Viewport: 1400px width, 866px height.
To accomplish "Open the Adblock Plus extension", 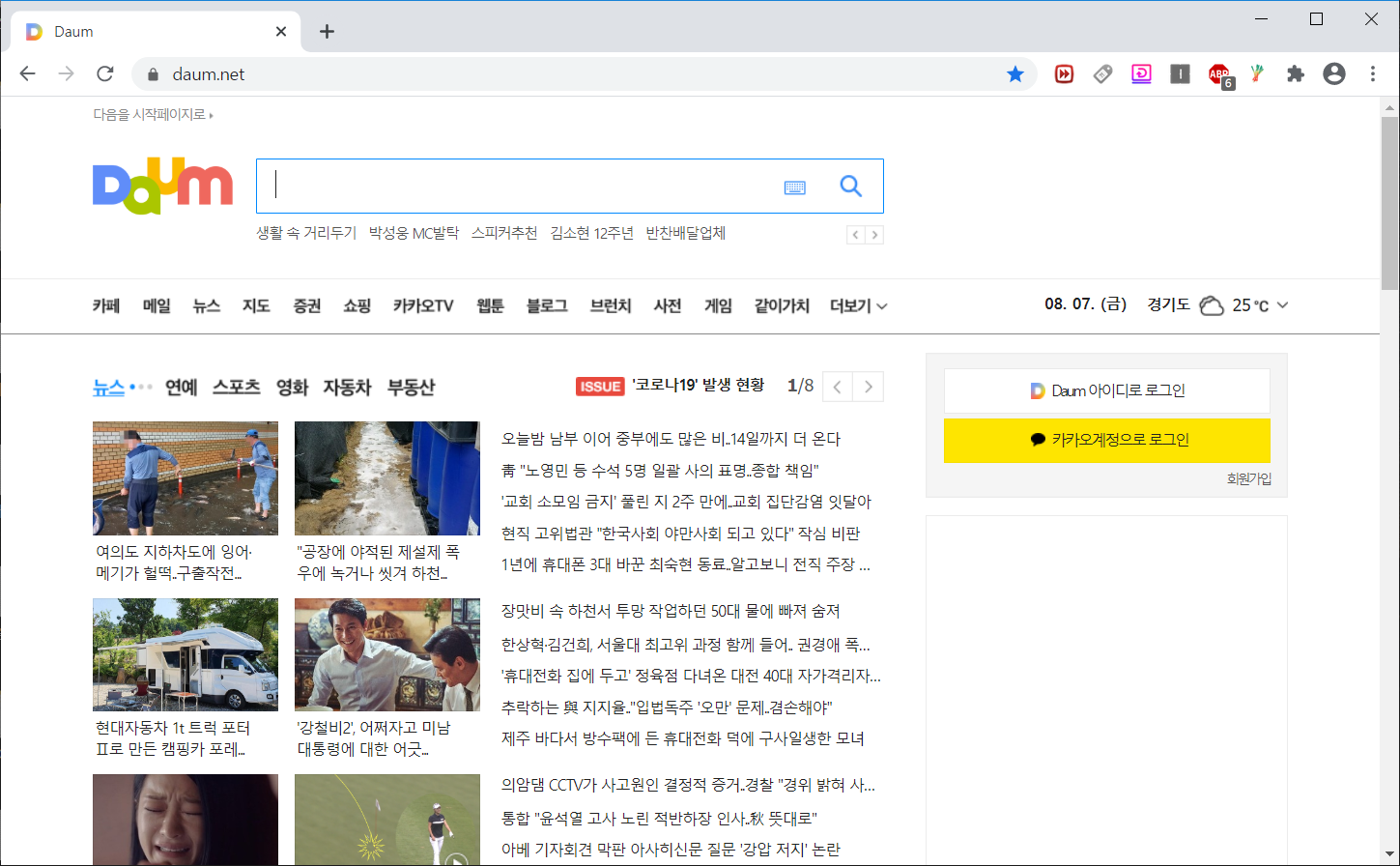I will [1219, 75].
